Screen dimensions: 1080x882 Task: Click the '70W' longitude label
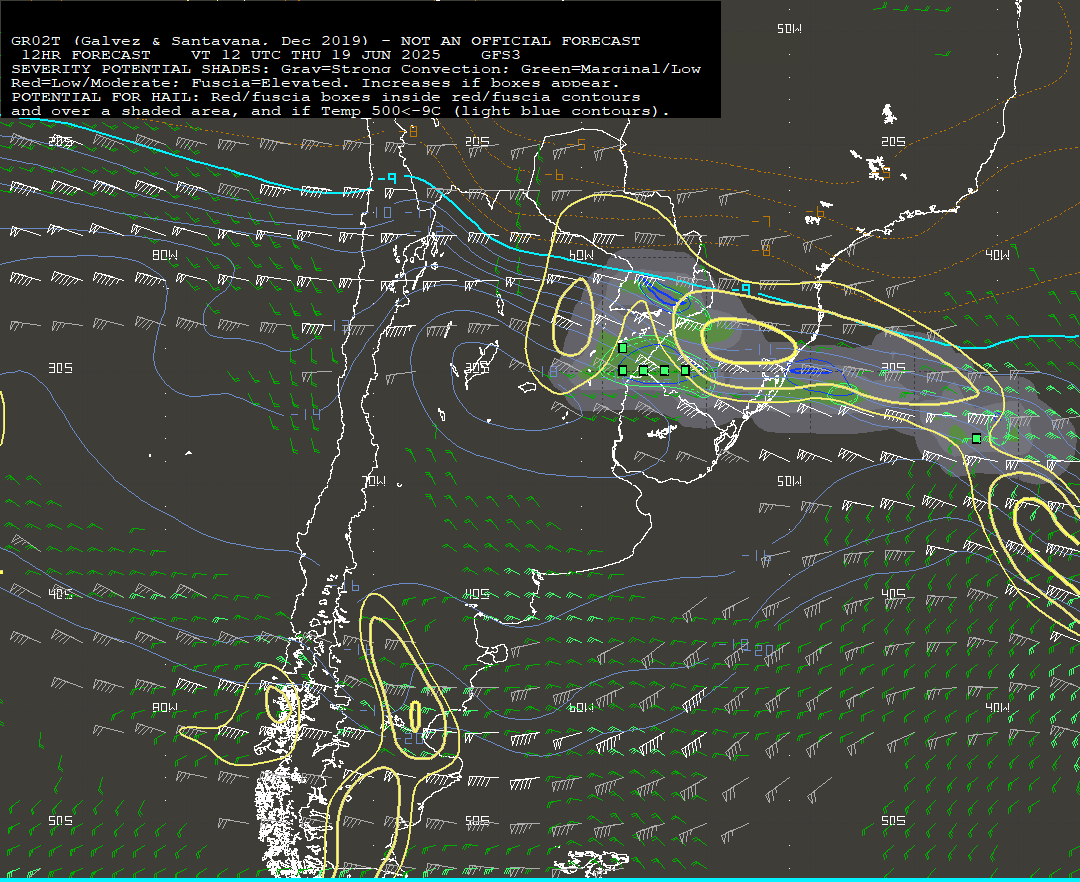click(375, 481)
